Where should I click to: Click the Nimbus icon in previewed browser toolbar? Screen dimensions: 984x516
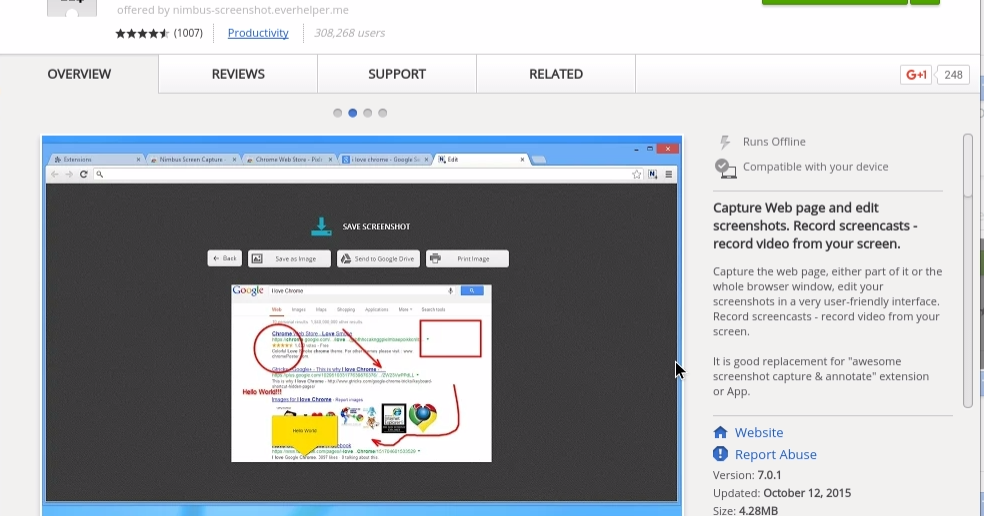653,175
